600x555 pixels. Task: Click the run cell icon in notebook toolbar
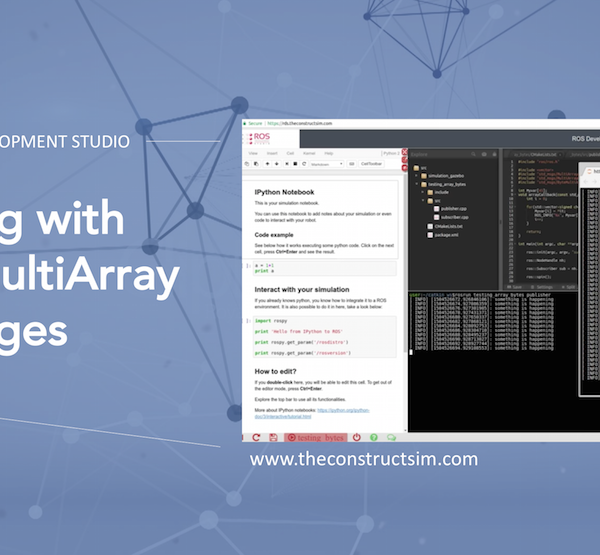287,164
